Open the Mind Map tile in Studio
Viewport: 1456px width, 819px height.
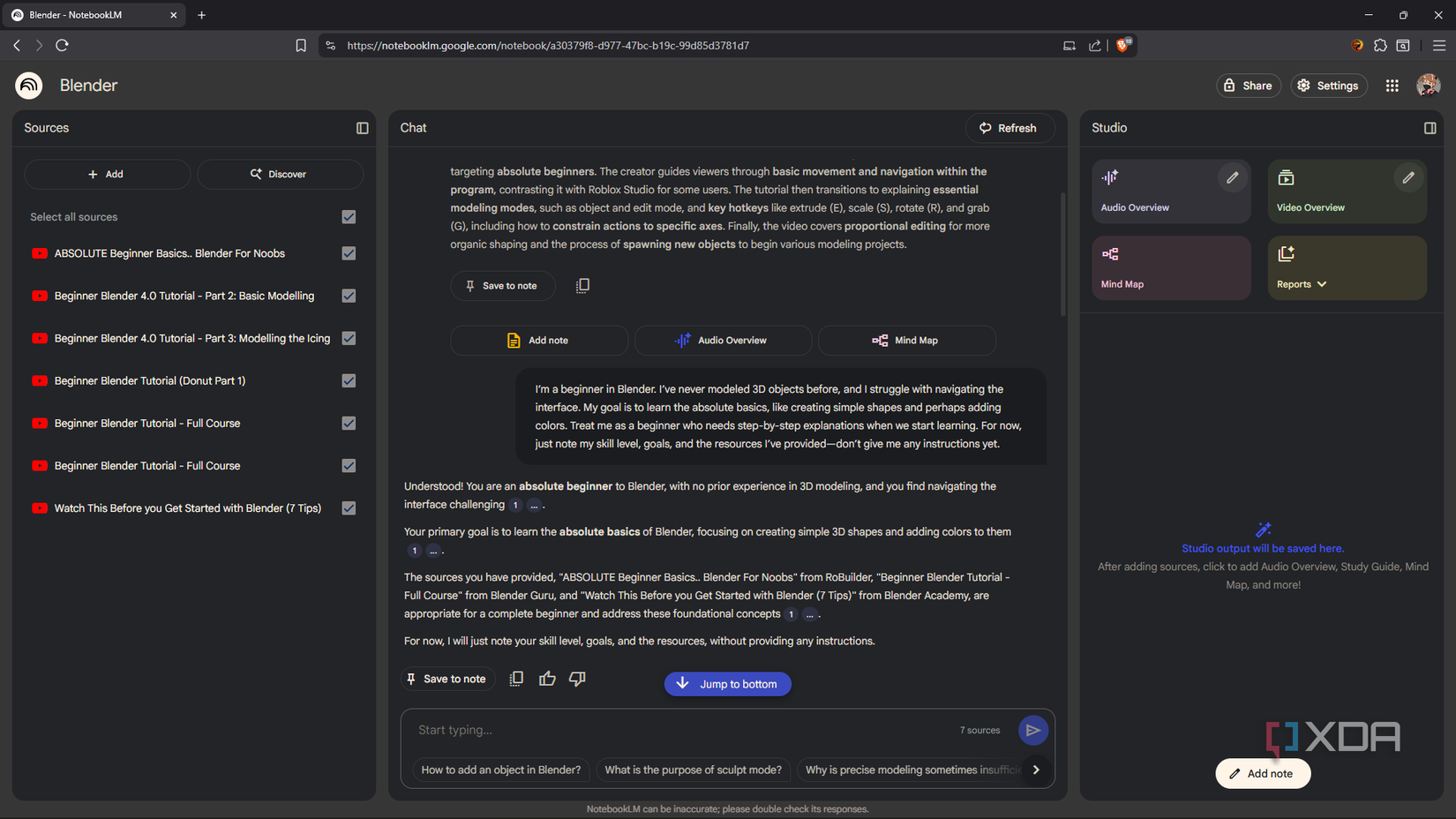tap(1170, 267)
